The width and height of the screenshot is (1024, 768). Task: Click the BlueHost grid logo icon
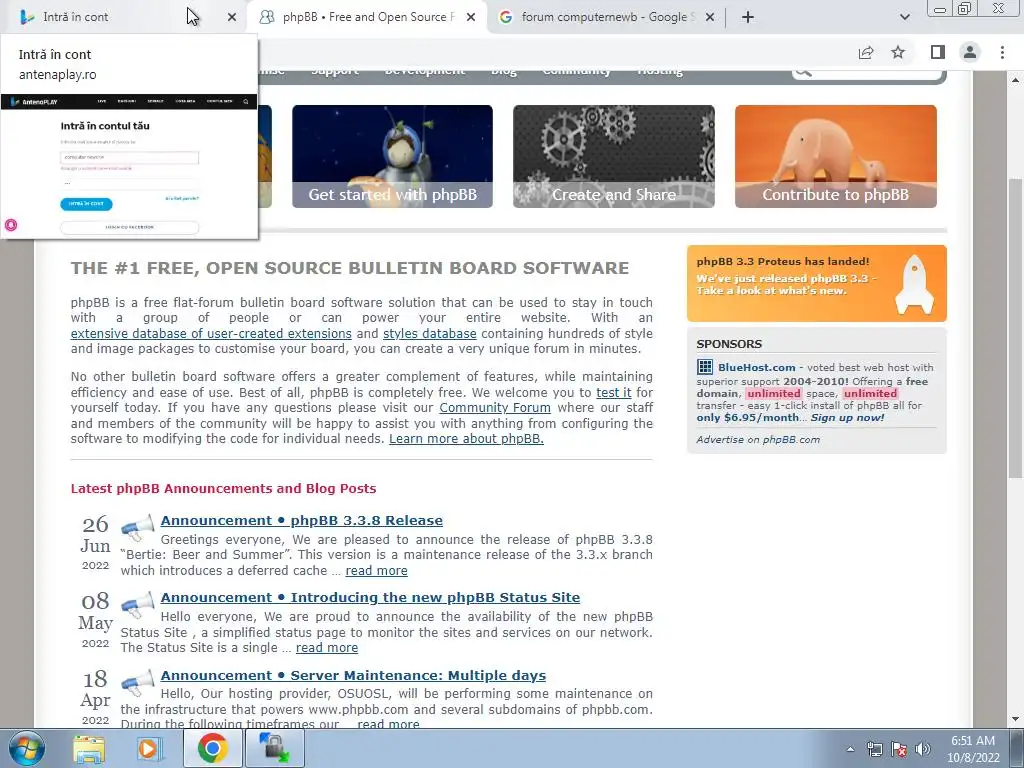(705, 367)
